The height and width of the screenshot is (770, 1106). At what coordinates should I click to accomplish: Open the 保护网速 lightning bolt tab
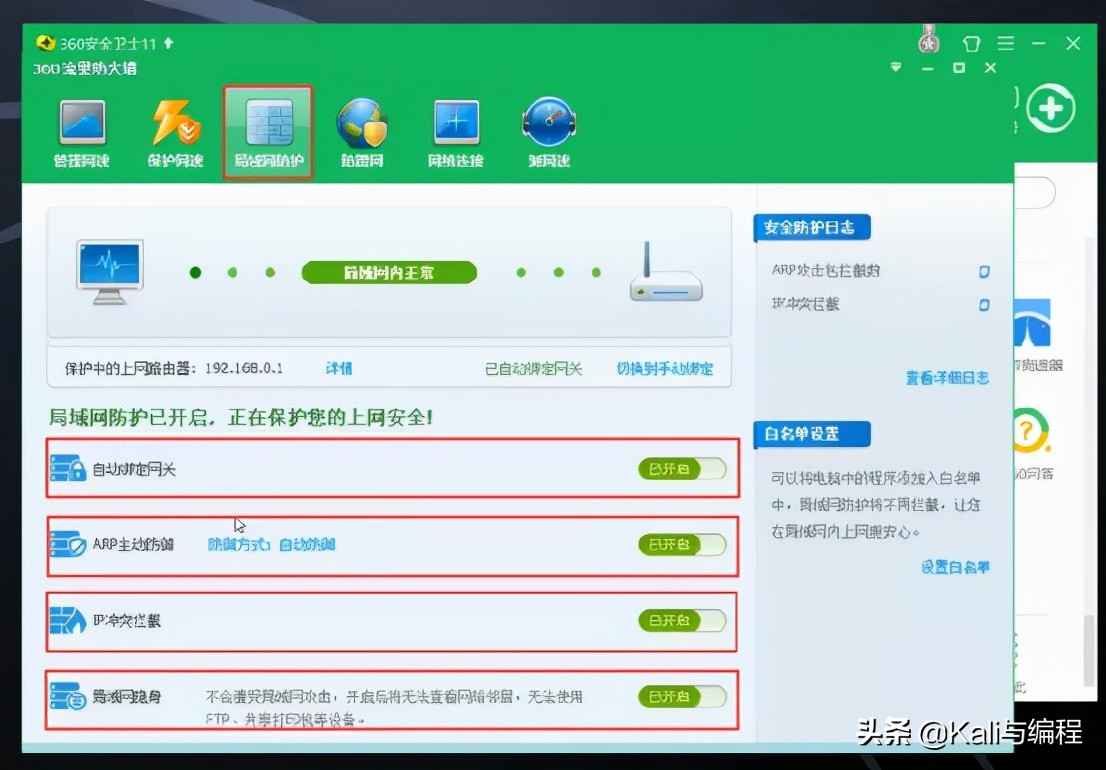tap(175, 134)
